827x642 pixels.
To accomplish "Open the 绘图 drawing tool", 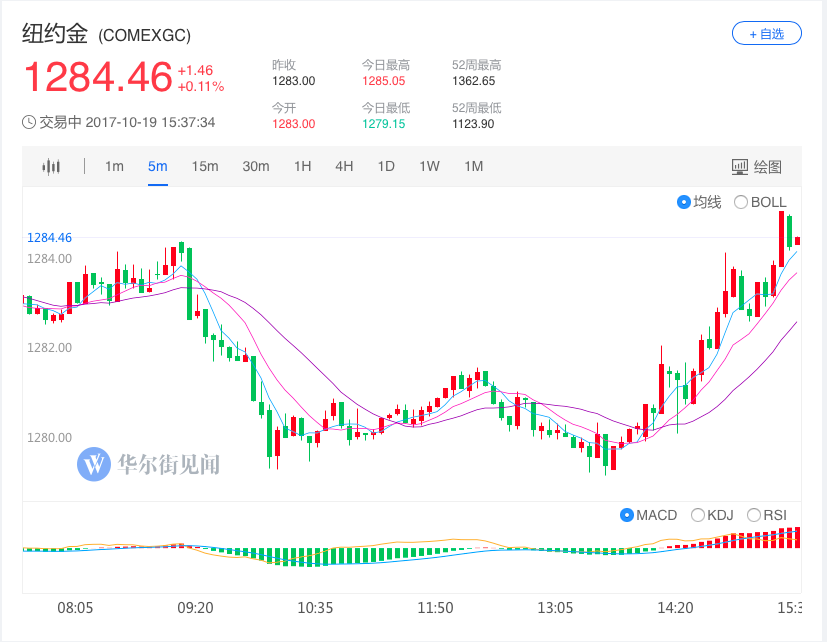I will (756, 167).
